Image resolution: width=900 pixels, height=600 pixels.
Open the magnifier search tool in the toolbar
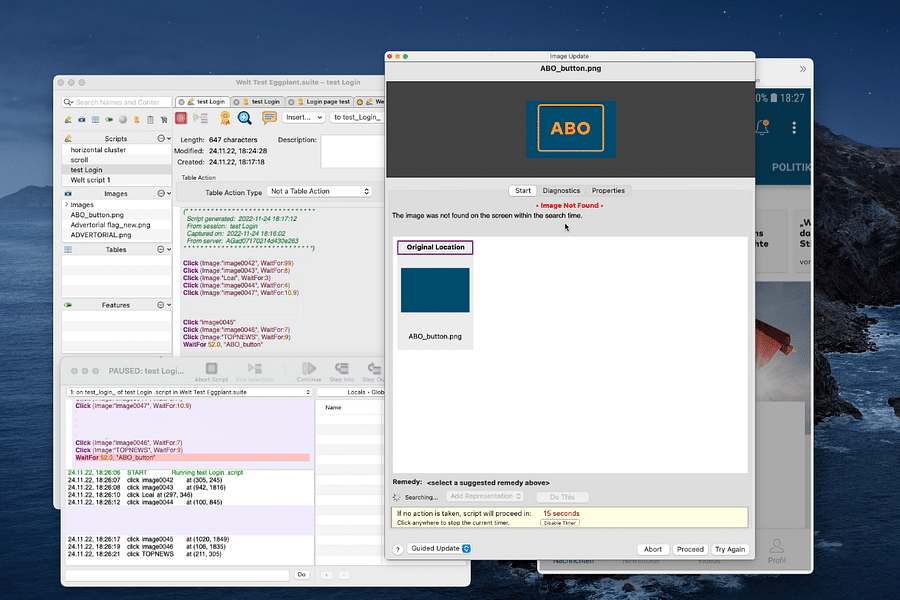coord(244,118)
